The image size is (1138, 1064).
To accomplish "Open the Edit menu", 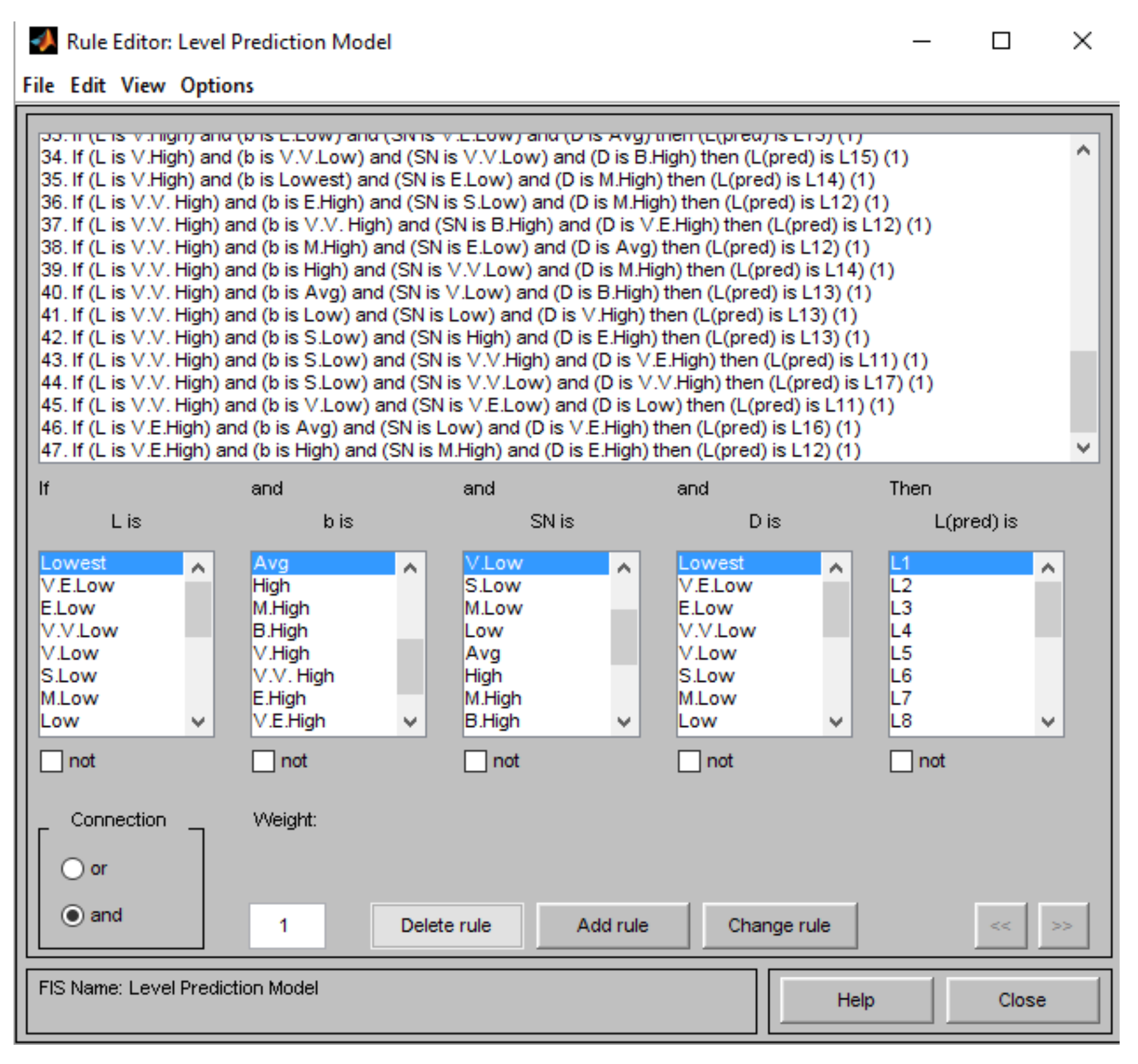I will [87, 86].
